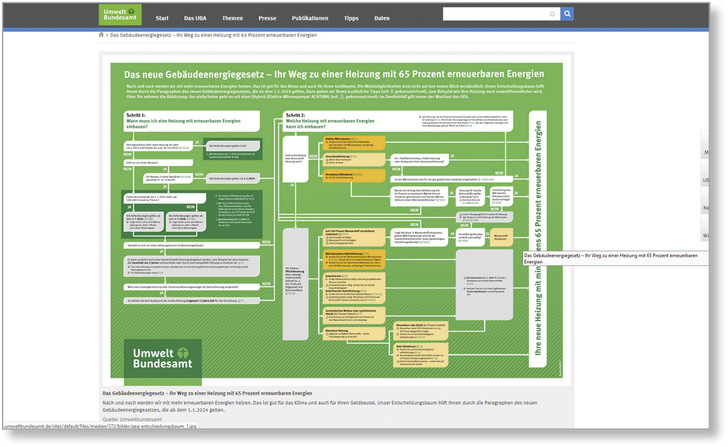Open the Publikationen menu item
Screen dimensions: 728x447
310,19
